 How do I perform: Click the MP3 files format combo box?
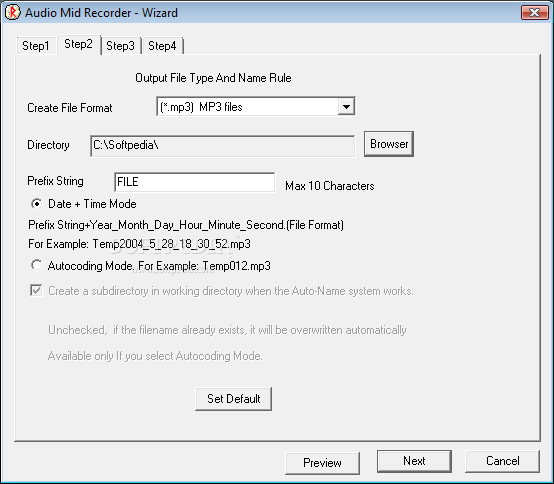256,107
